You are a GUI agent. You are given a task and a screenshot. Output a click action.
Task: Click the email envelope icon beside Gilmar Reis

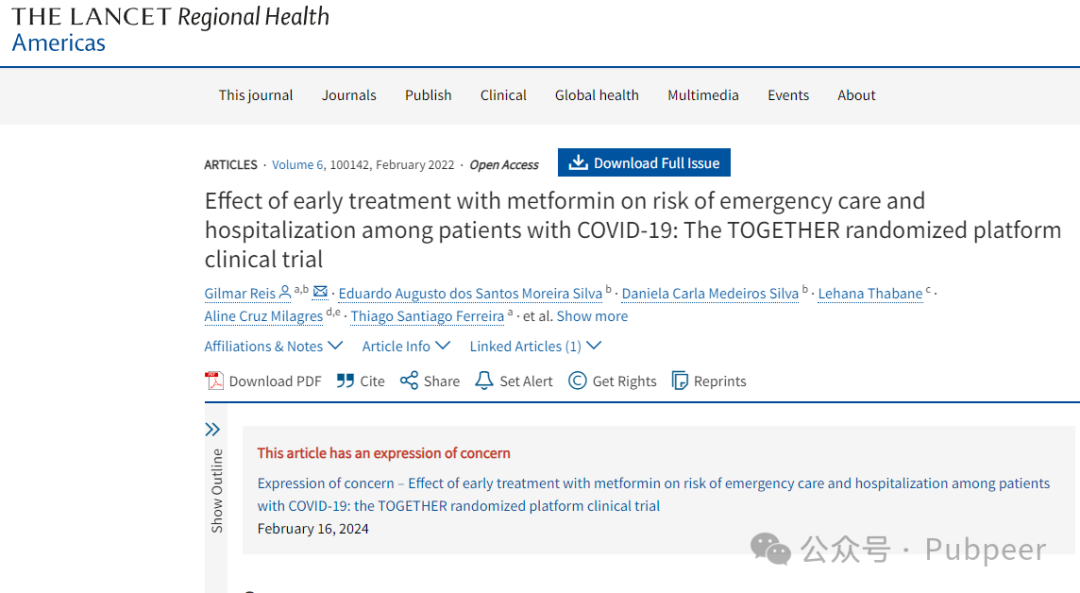point(320,292)
